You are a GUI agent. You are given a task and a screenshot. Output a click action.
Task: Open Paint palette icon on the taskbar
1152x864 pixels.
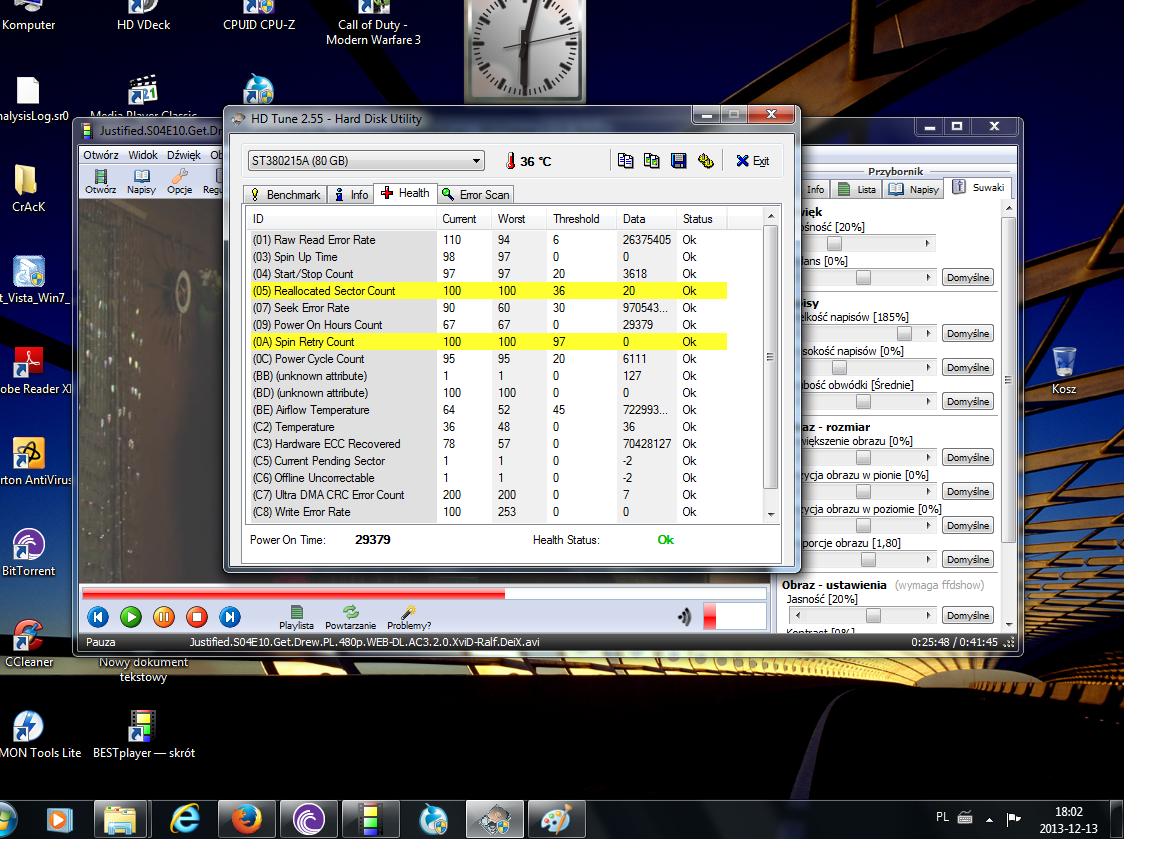pyautogui.click(x=556, y=819)
